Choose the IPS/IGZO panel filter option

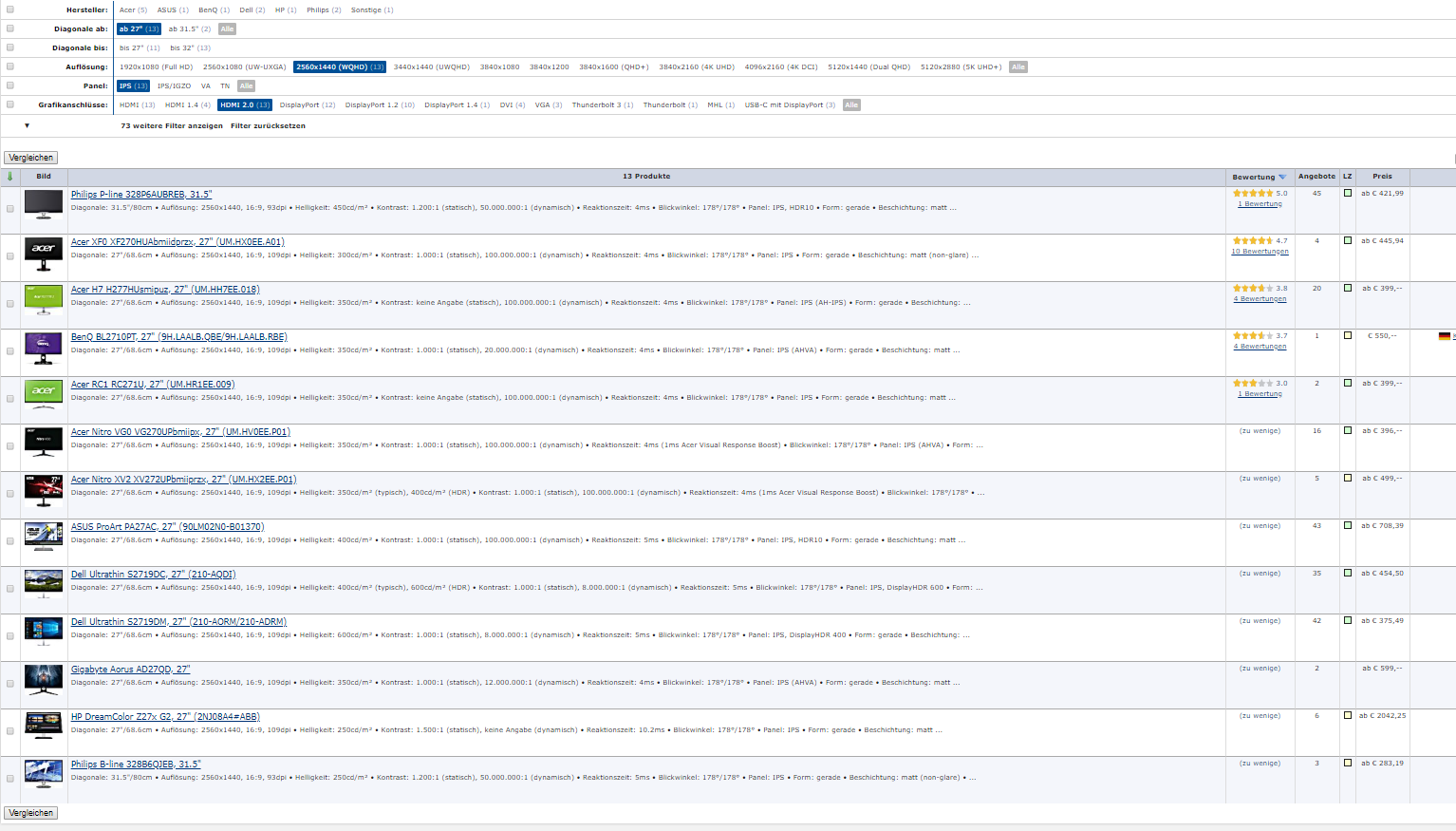[x=174, y=86]
